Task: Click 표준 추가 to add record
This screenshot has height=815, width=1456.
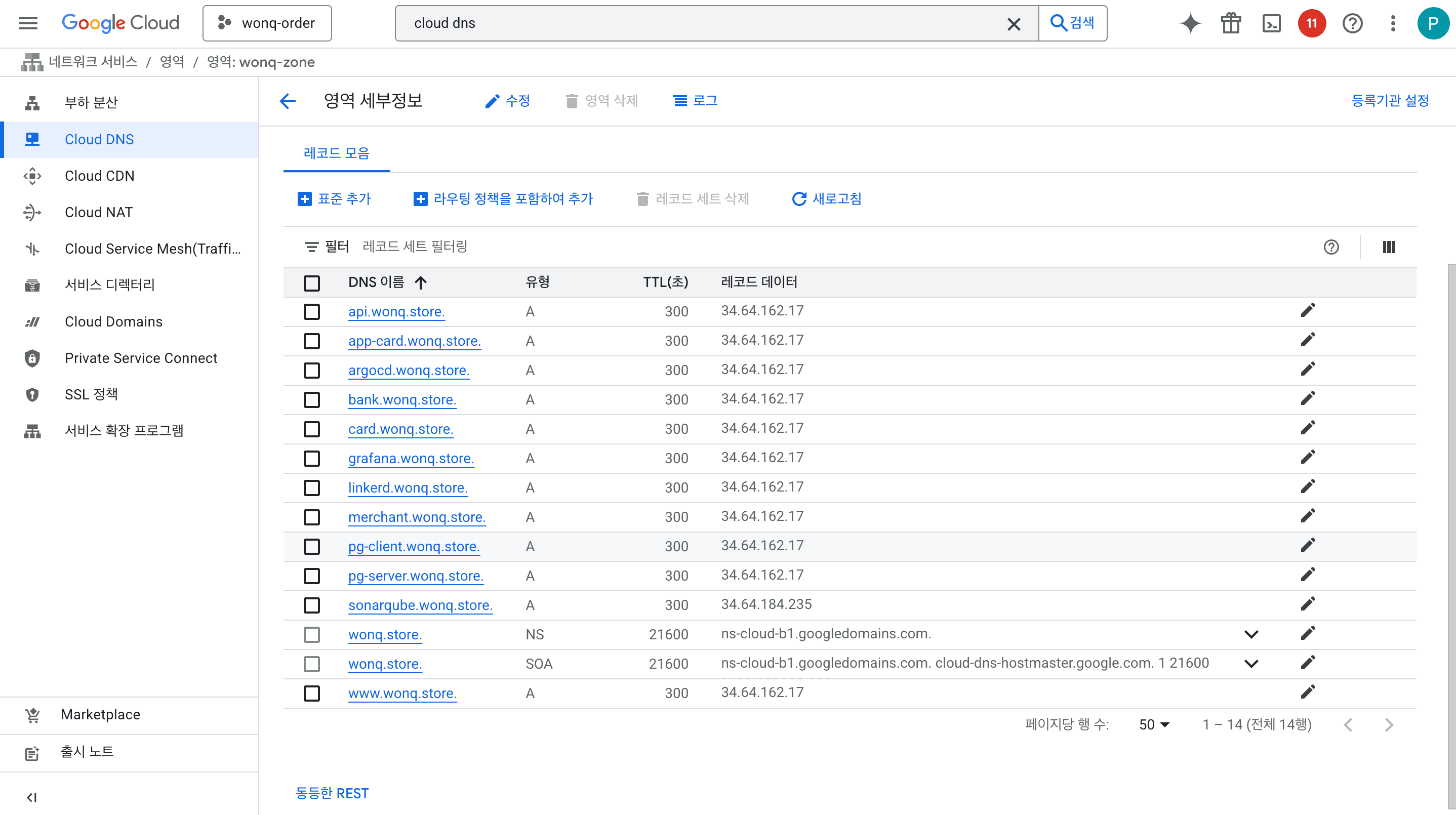Action: [x=335, y=198]
